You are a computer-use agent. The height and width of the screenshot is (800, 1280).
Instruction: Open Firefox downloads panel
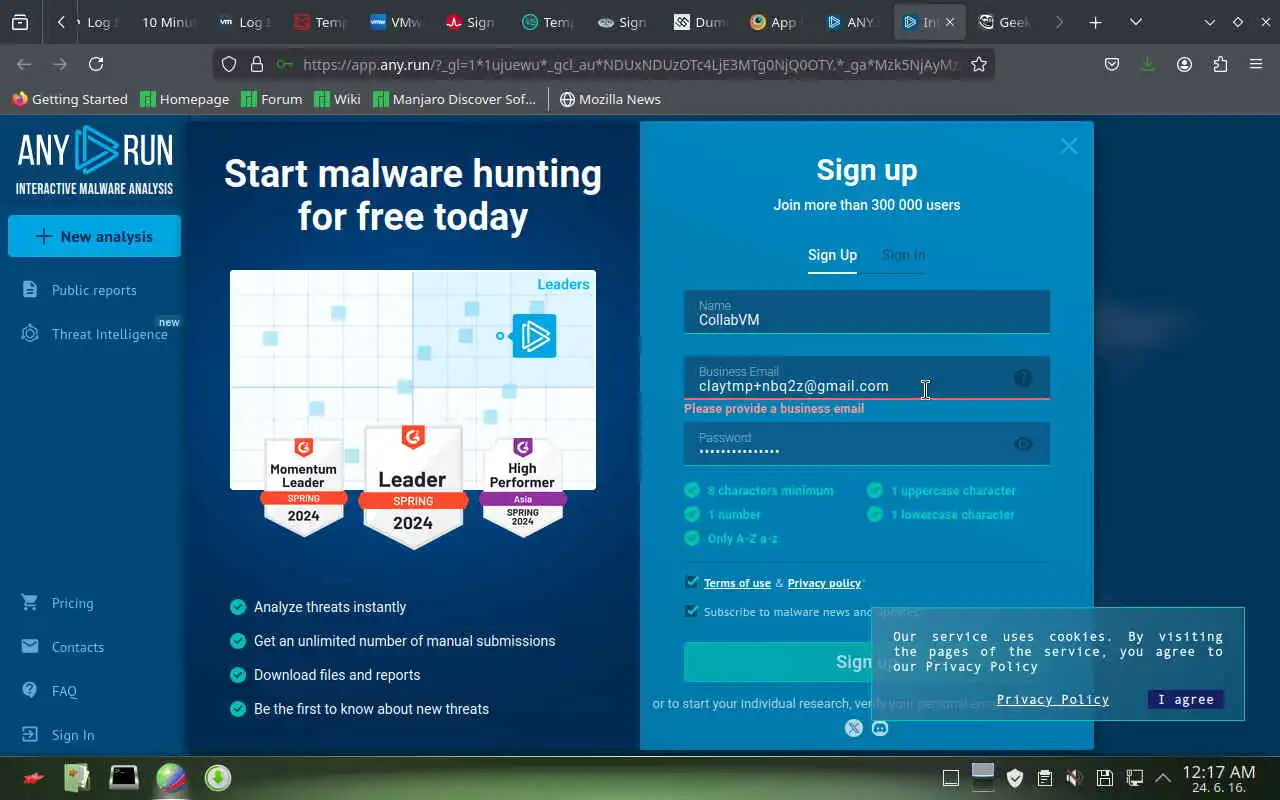[1148, 64]
